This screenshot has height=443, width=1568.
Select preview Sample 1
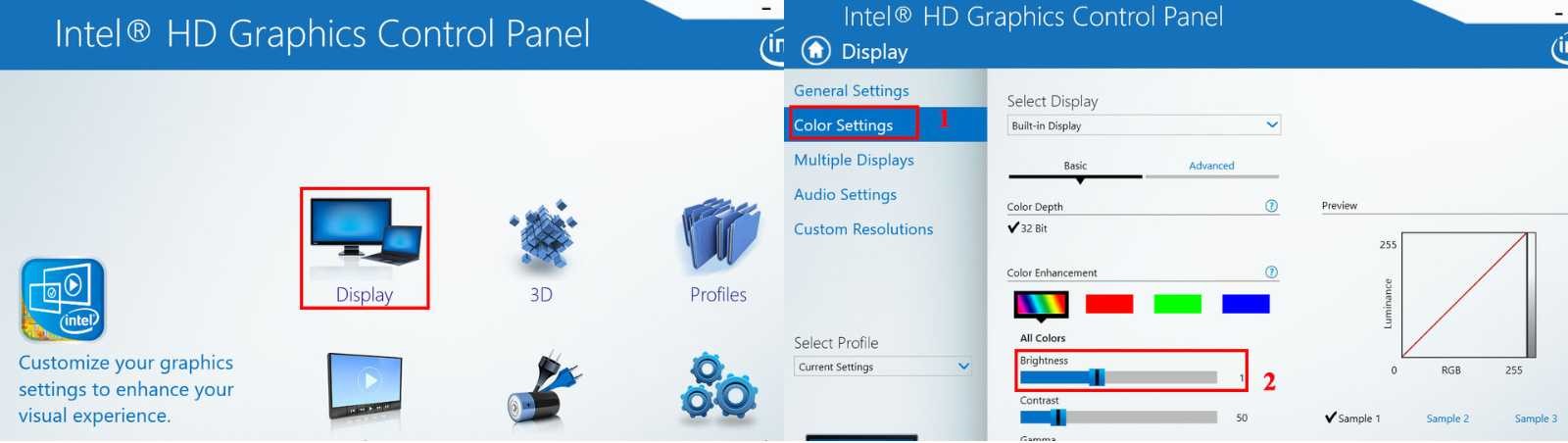[1352, 418]
